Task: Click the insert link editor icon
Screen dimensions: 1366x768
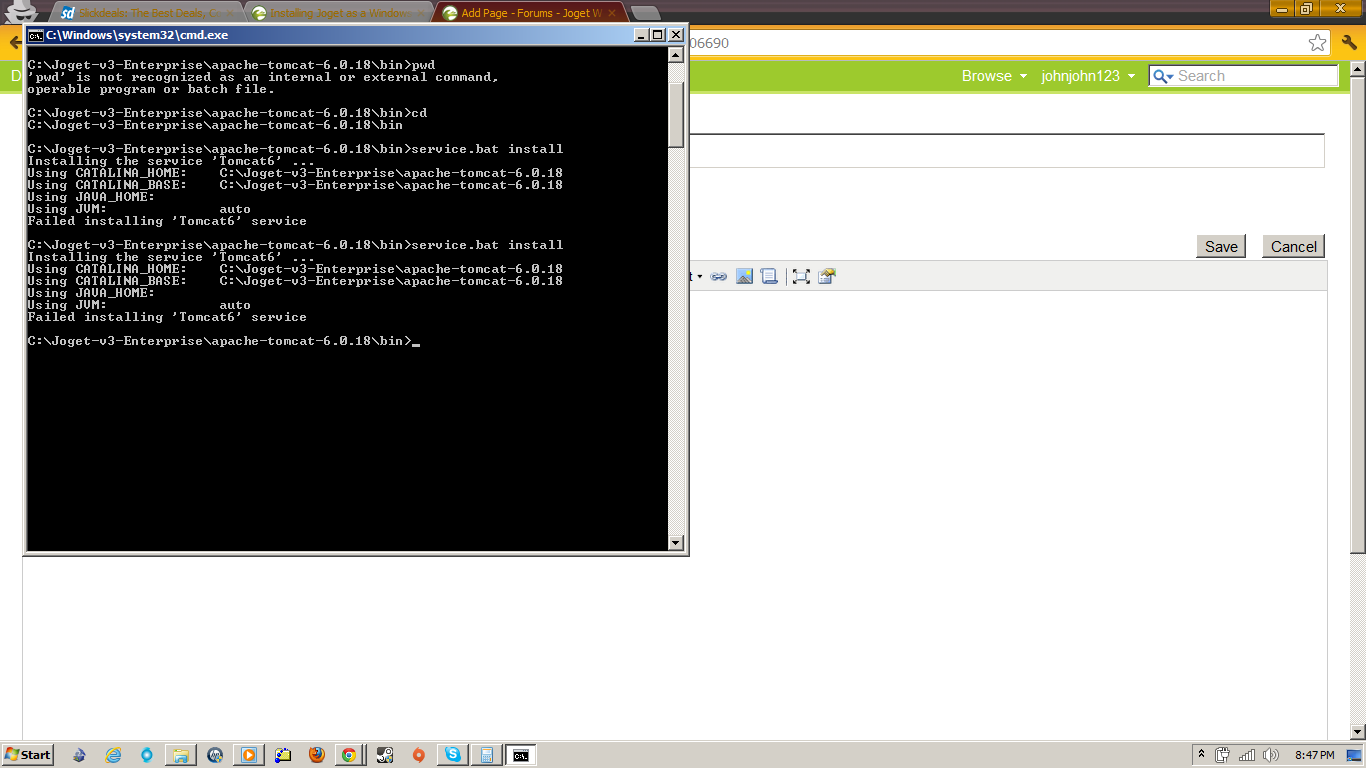Action: pyautogui.click(x=718, y=276)
